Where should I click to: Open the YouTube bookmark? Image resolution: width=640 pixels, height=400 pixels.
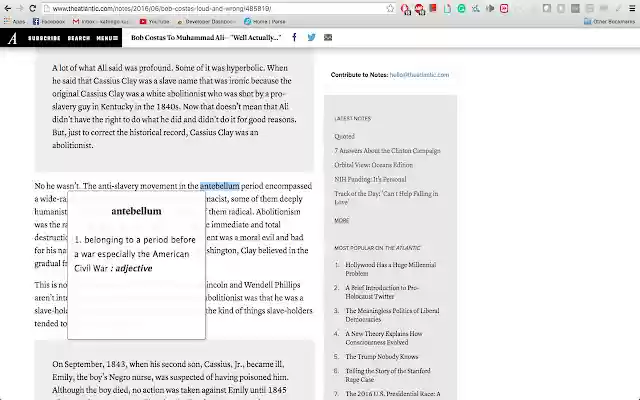(155, 22)
